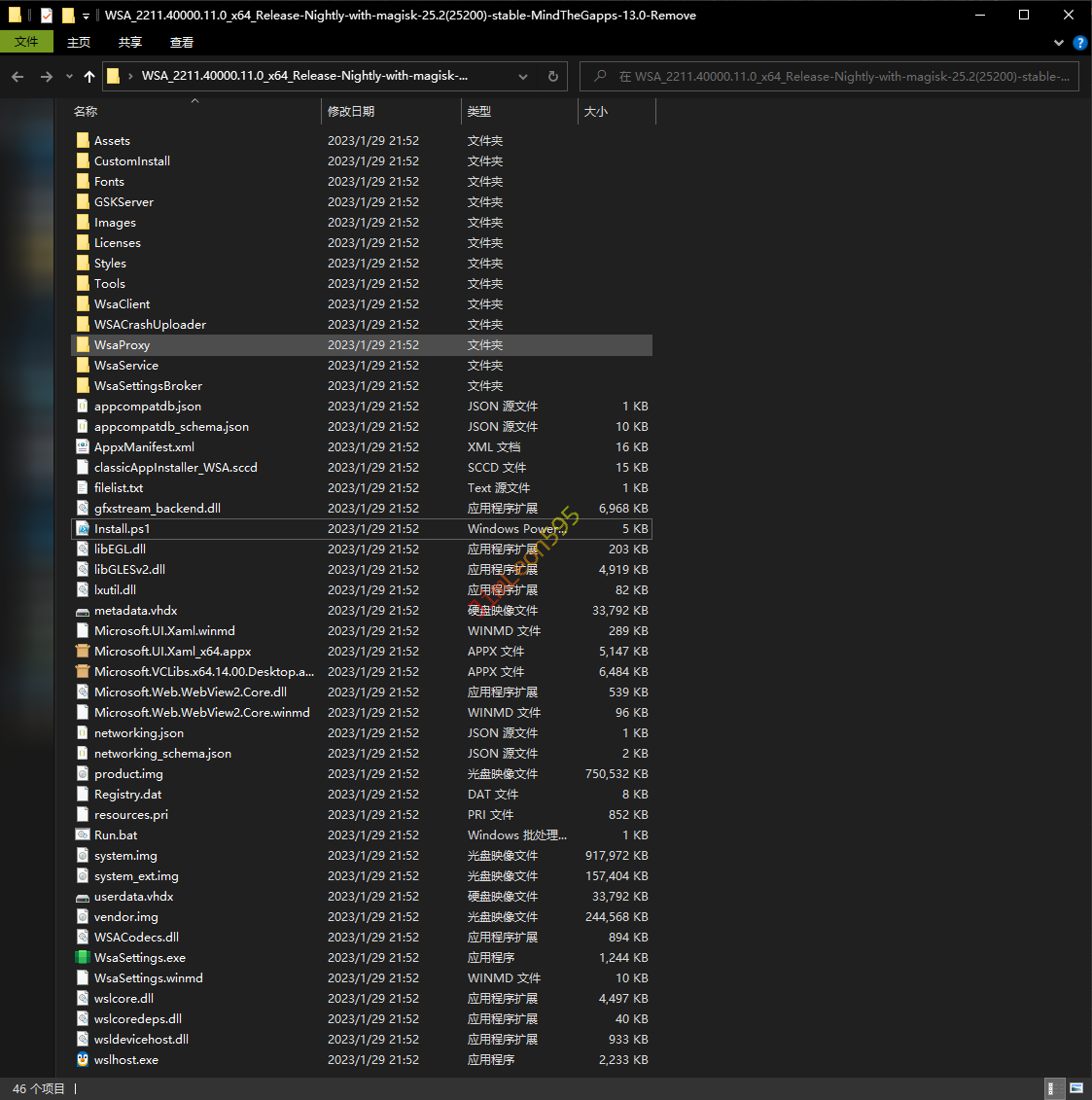Go back using the back arrow
1092x1100 pixels.
tap(18, 77)
